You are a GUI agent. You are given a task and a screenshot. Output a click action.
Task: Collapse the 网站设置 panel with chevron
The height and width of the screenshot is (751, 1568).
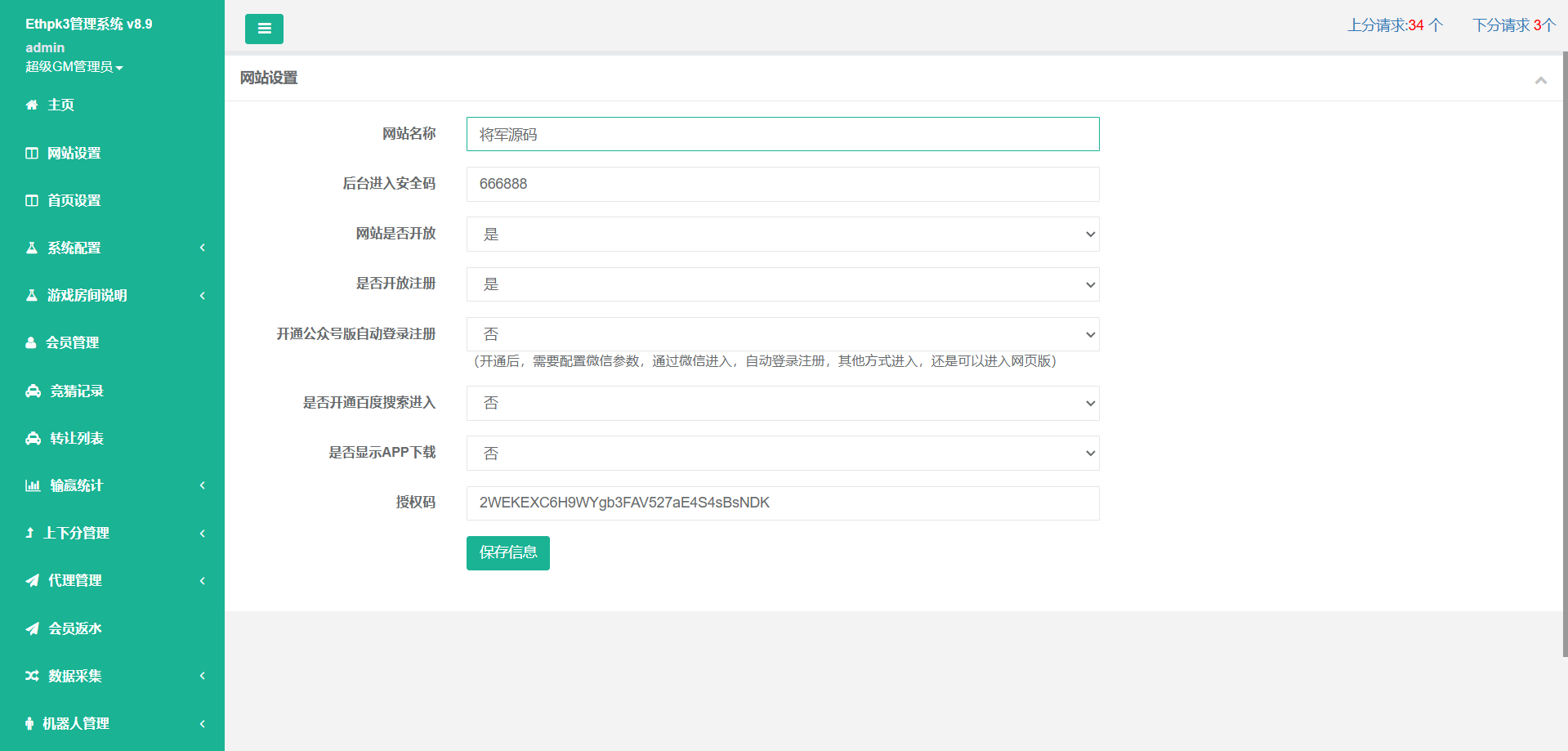click(1540, 80)
